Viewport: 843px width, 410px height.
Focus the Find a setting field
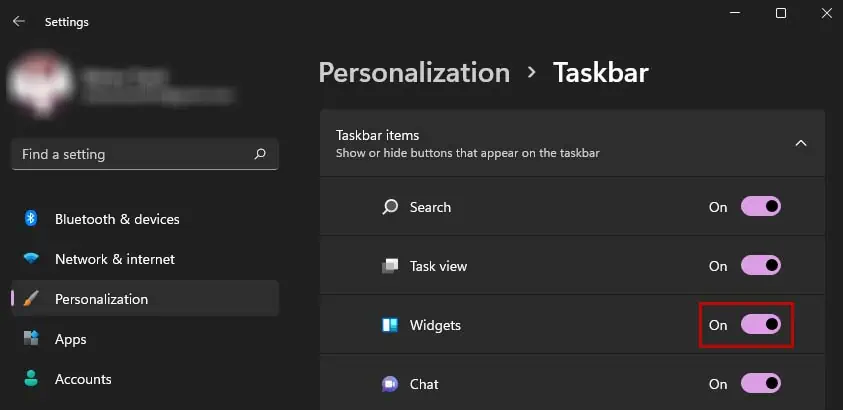point(145,154)
